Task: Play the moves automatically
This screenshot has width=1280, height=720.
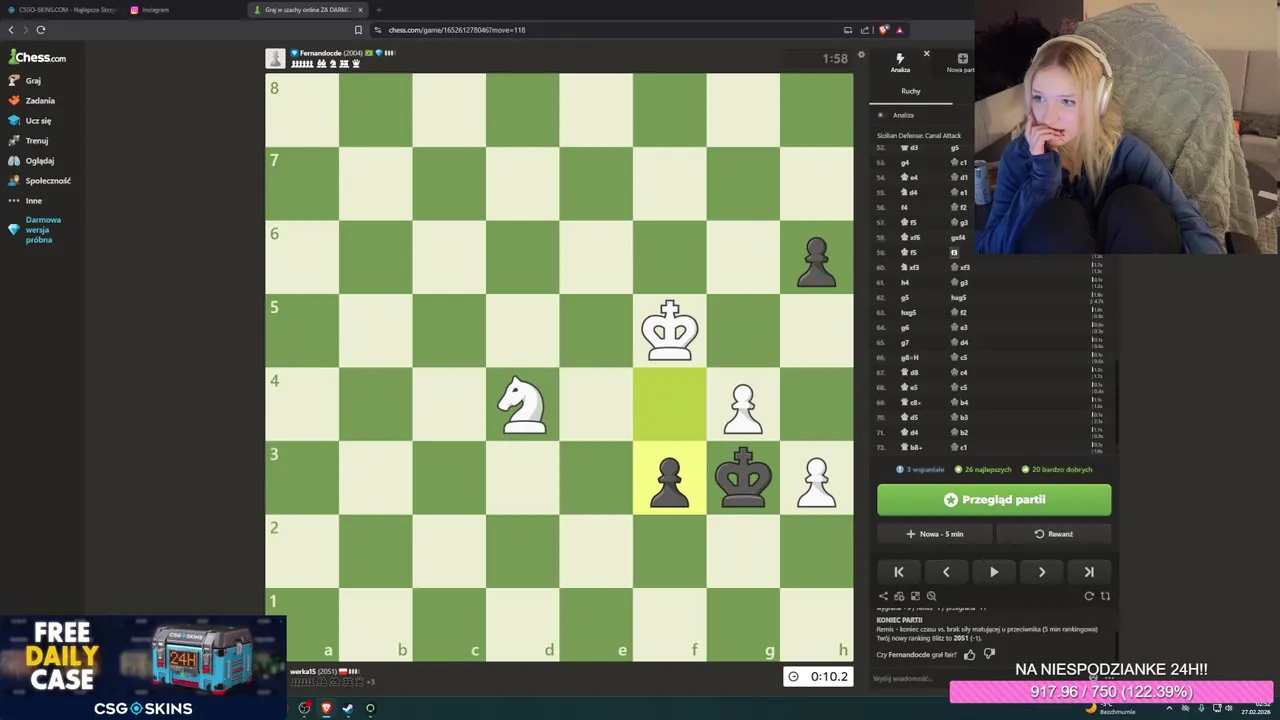Action: tap(994, 572)
